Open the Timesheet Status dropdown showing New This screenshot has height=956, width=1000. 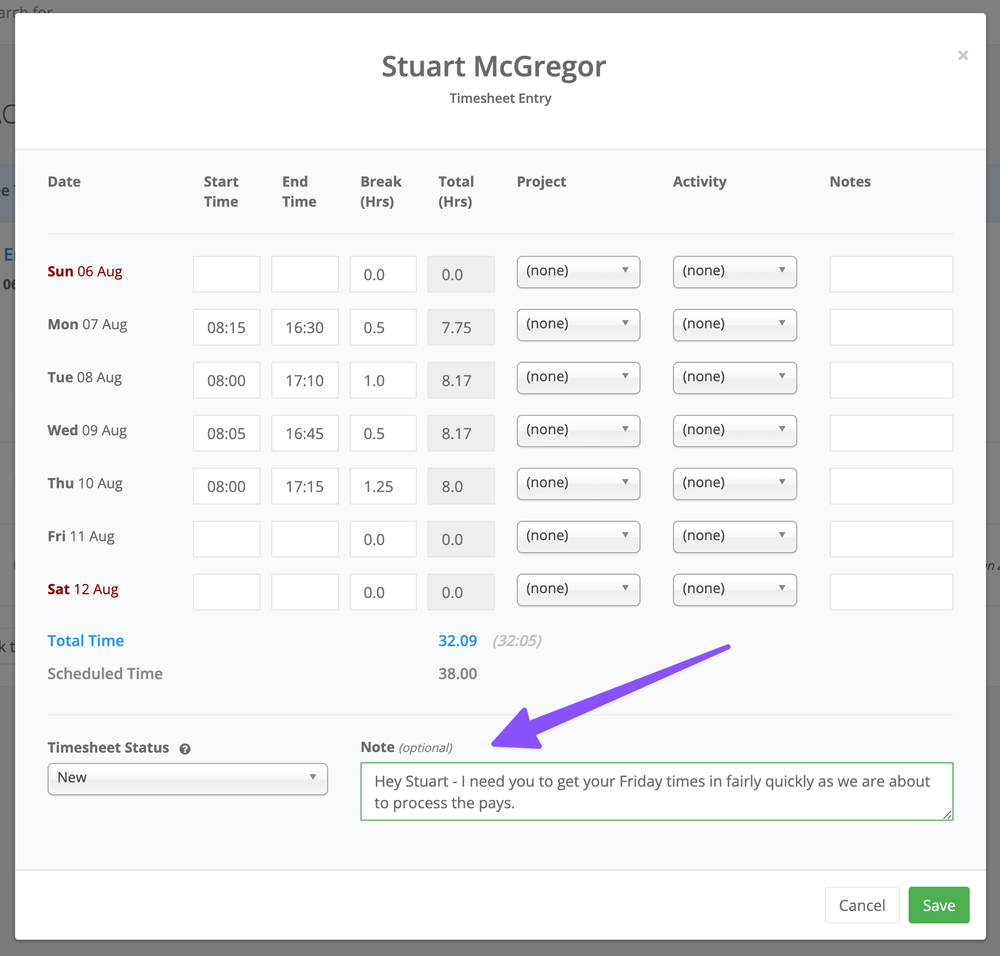coord(187,778)
